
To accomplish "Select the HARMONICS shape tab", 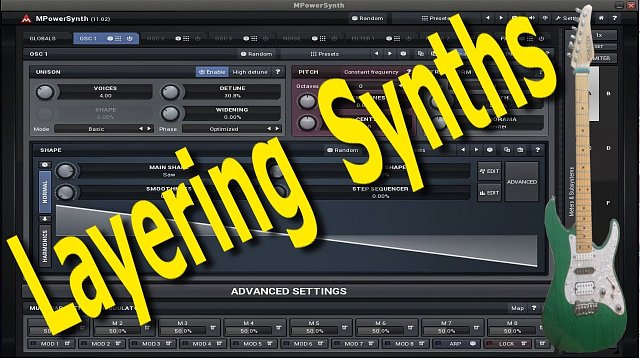I will point(45,246).
